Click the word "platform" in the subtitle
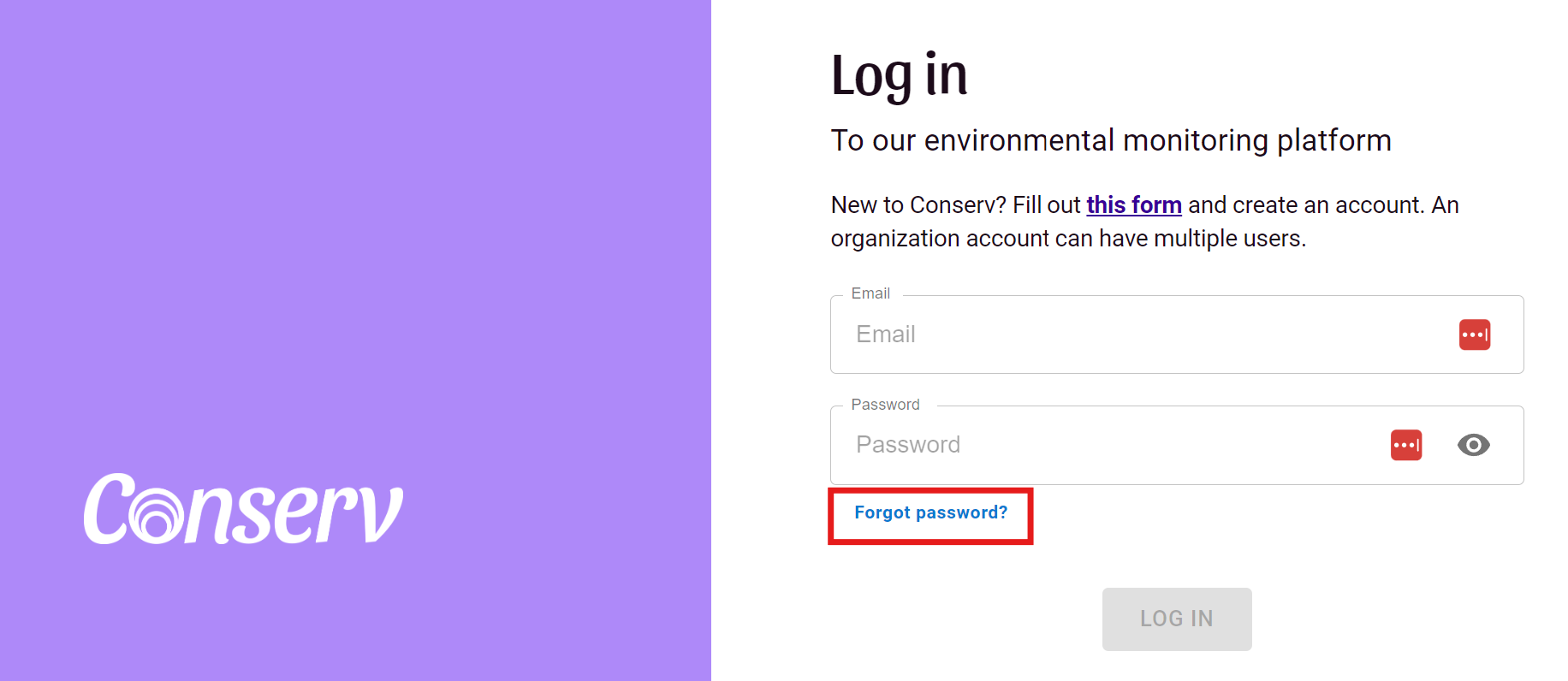Viewport: 1568px width, 681px height. pyautogui.click(x=1333, y=140)
